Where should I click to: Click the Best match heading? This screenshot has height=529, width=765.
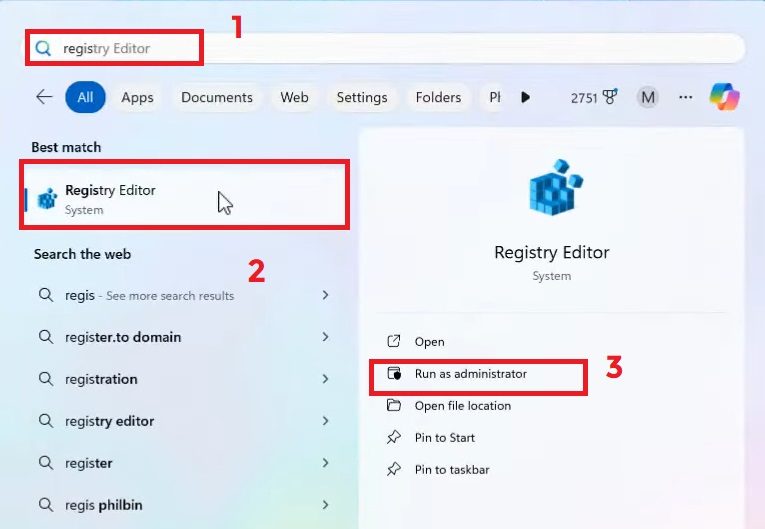pos(66,147)
